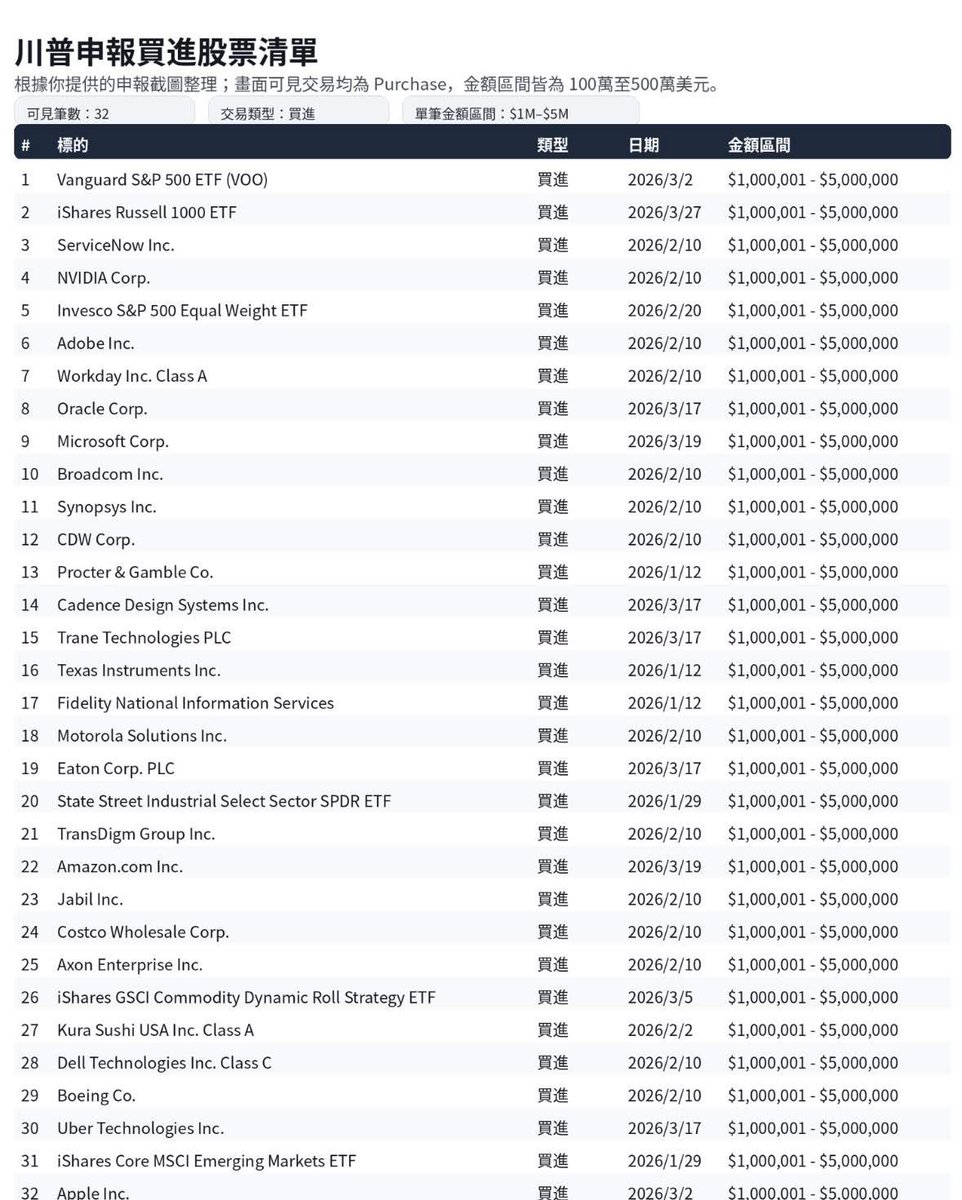This screenshot has height=1200, width=962.
Task: Select Fidelity National Information Services
Action: coord(195,703)
